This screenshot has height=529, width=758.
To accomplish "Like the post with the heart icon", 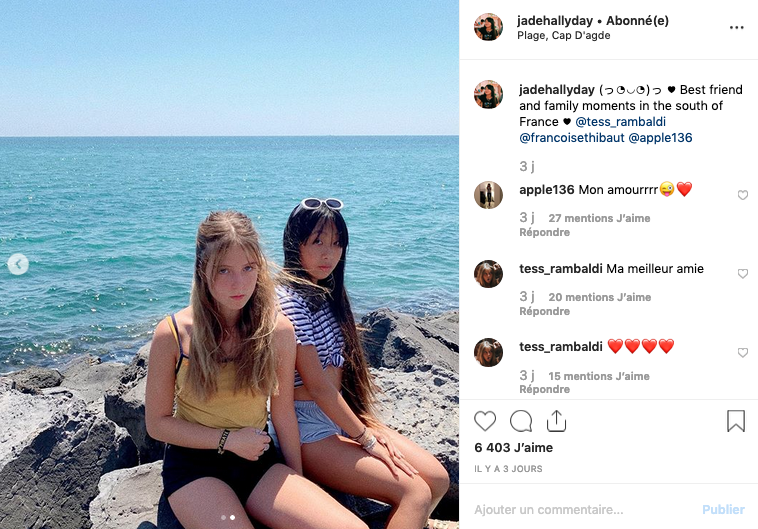I will [x=485, y=421].
